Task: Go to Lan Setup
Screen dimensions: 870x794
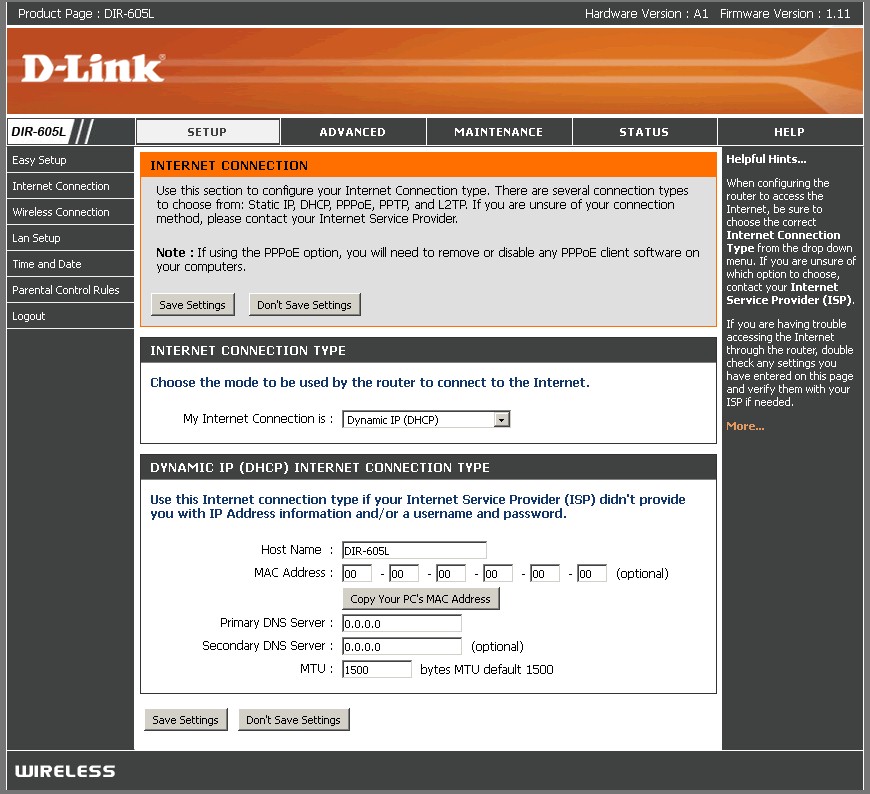Action: click(x=70, y=238)
